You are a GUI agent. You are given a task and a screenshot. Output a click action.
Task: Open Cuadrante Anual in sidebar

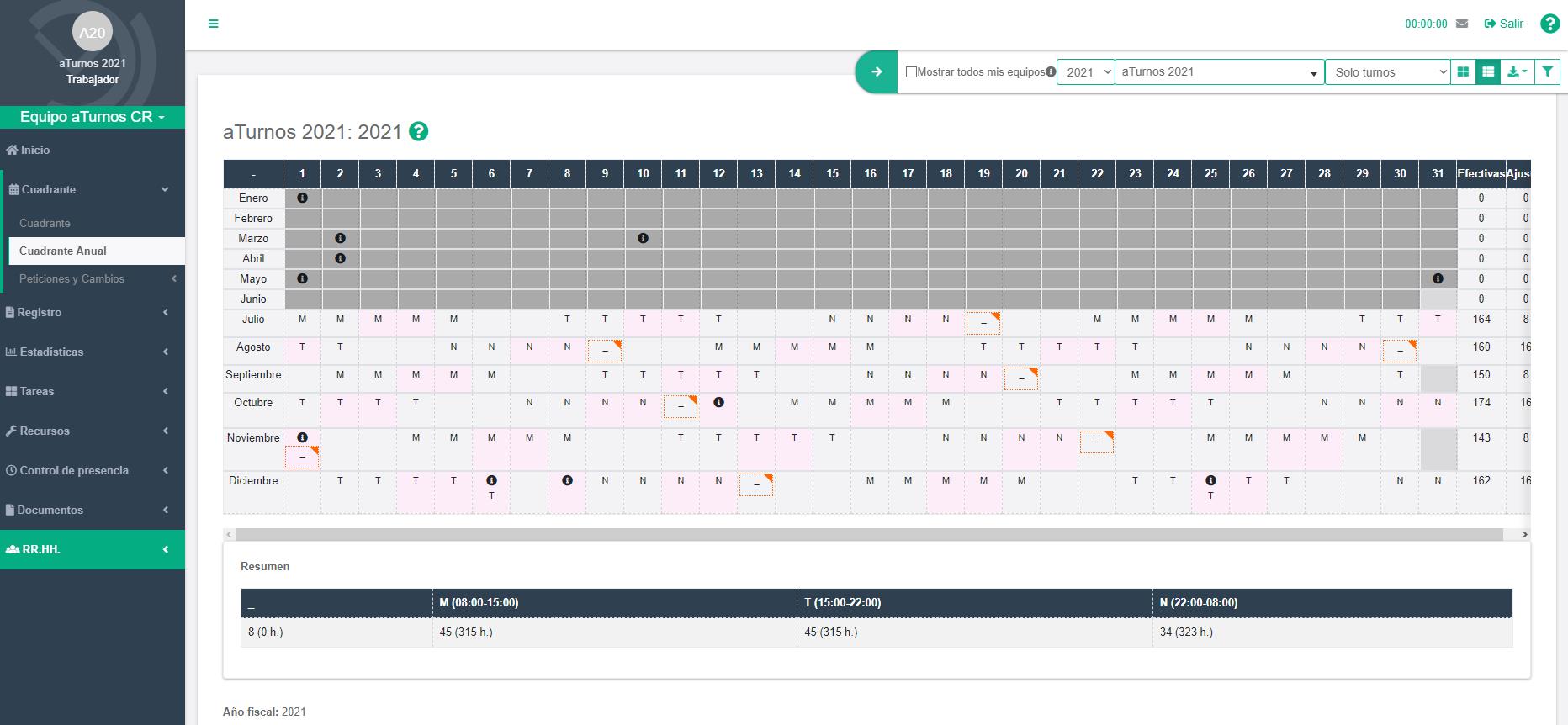(63, 251)
